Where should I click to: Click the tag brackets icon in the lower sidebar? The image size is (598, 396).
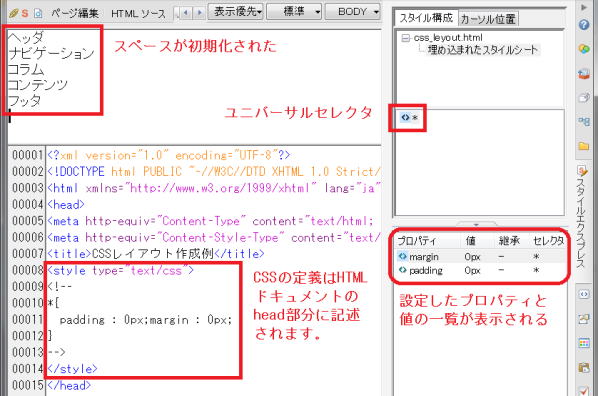tap(584, 294)
